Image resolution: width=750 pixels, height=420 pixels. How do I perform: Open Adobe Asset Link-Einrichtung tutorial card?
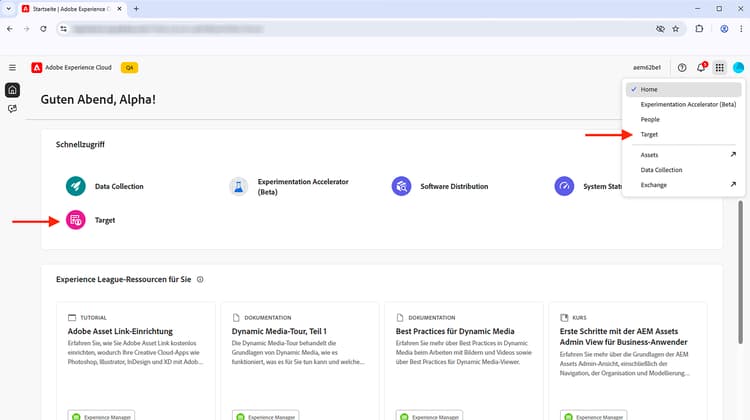click(136, 361)
